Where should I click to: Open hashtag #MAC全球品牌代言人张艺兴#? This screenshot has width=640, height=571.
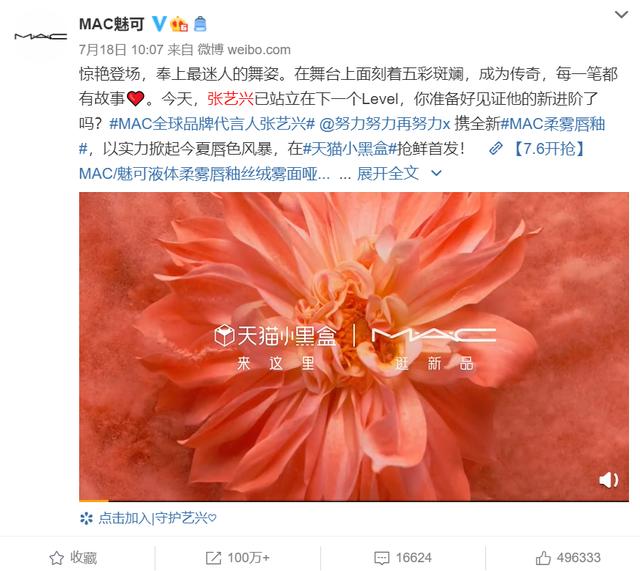pyautogui.click(x=212, y=124)
